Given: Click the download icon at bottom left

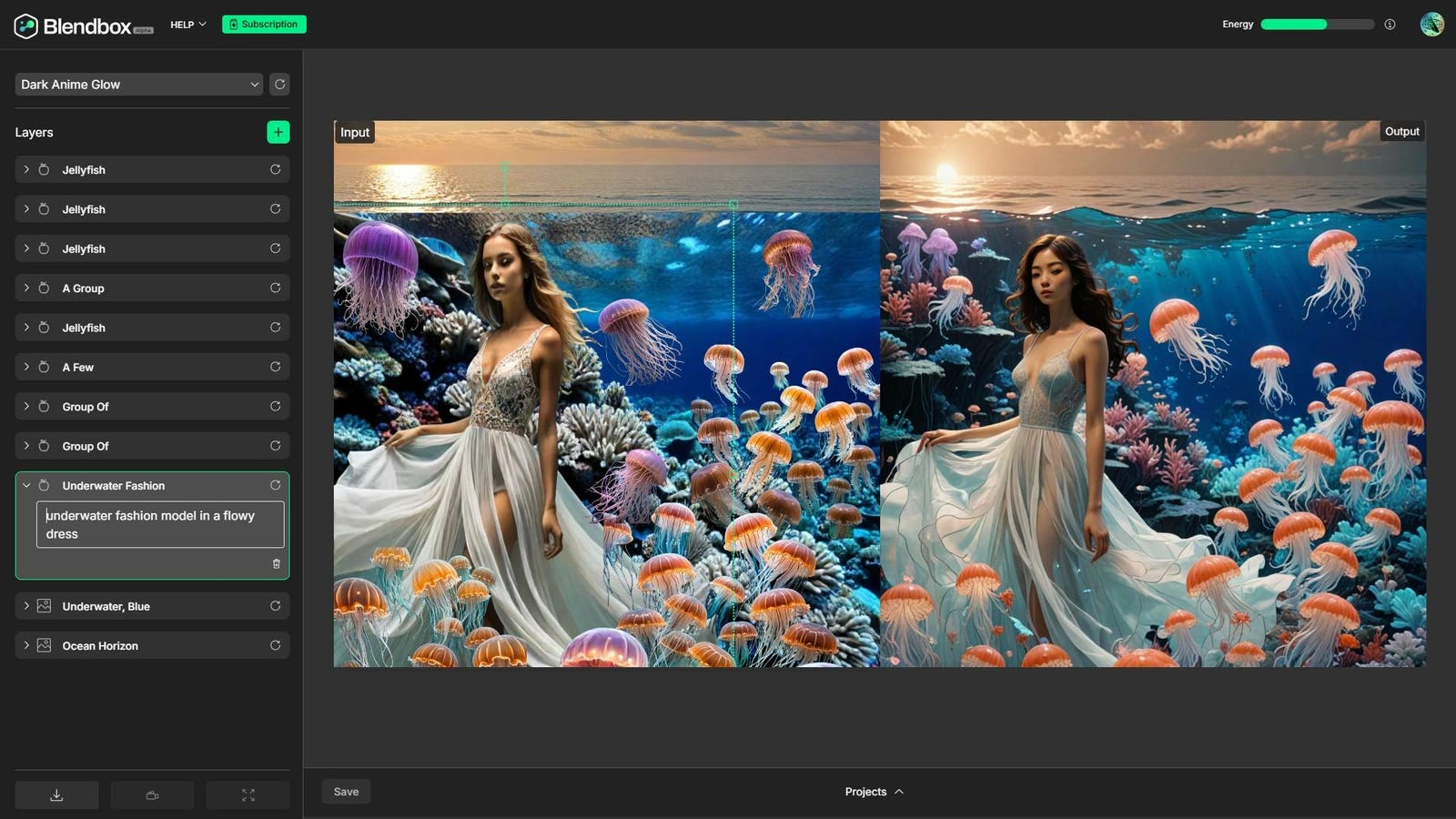Looking at the screenshot, I should pyautogui.click(x=56, y=794).
